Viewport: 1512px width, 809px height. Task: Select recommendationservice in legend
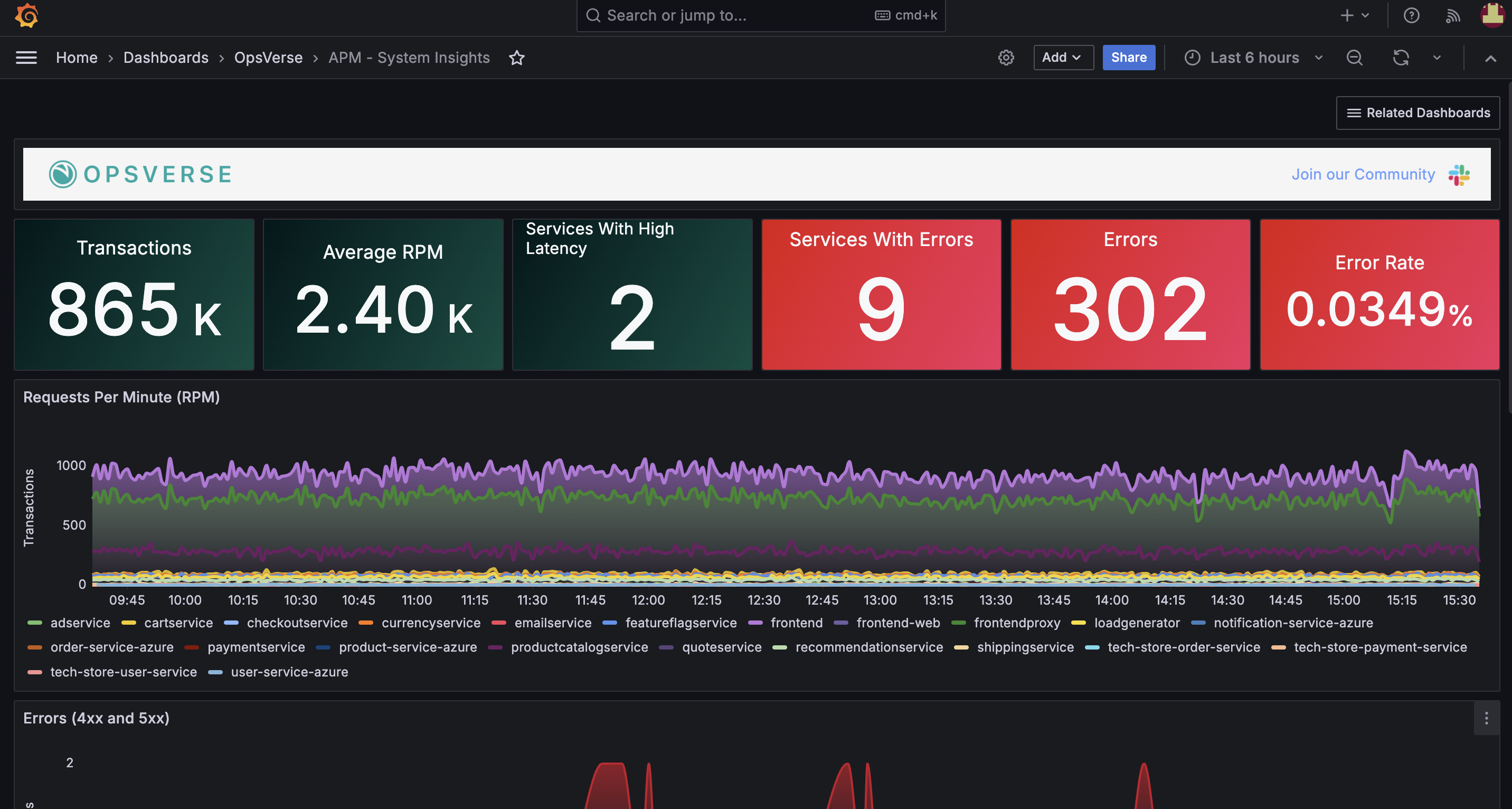[x=870, y=647]
